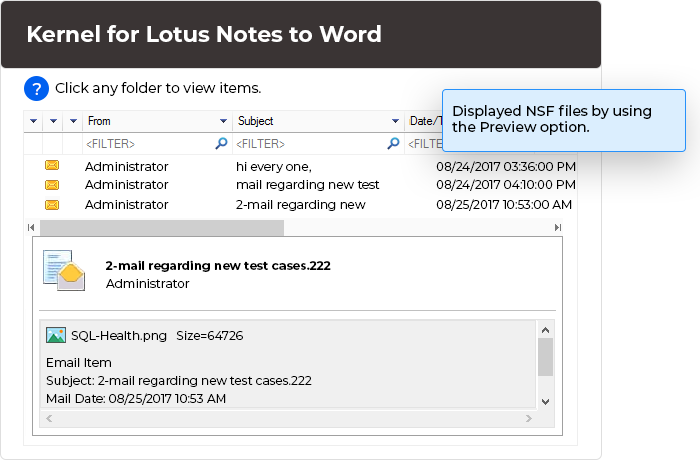Viewport: 700px width, 460px height.
Task: Click date 08/24/2017 04:10:00 PM
Action: coord(506,185)
